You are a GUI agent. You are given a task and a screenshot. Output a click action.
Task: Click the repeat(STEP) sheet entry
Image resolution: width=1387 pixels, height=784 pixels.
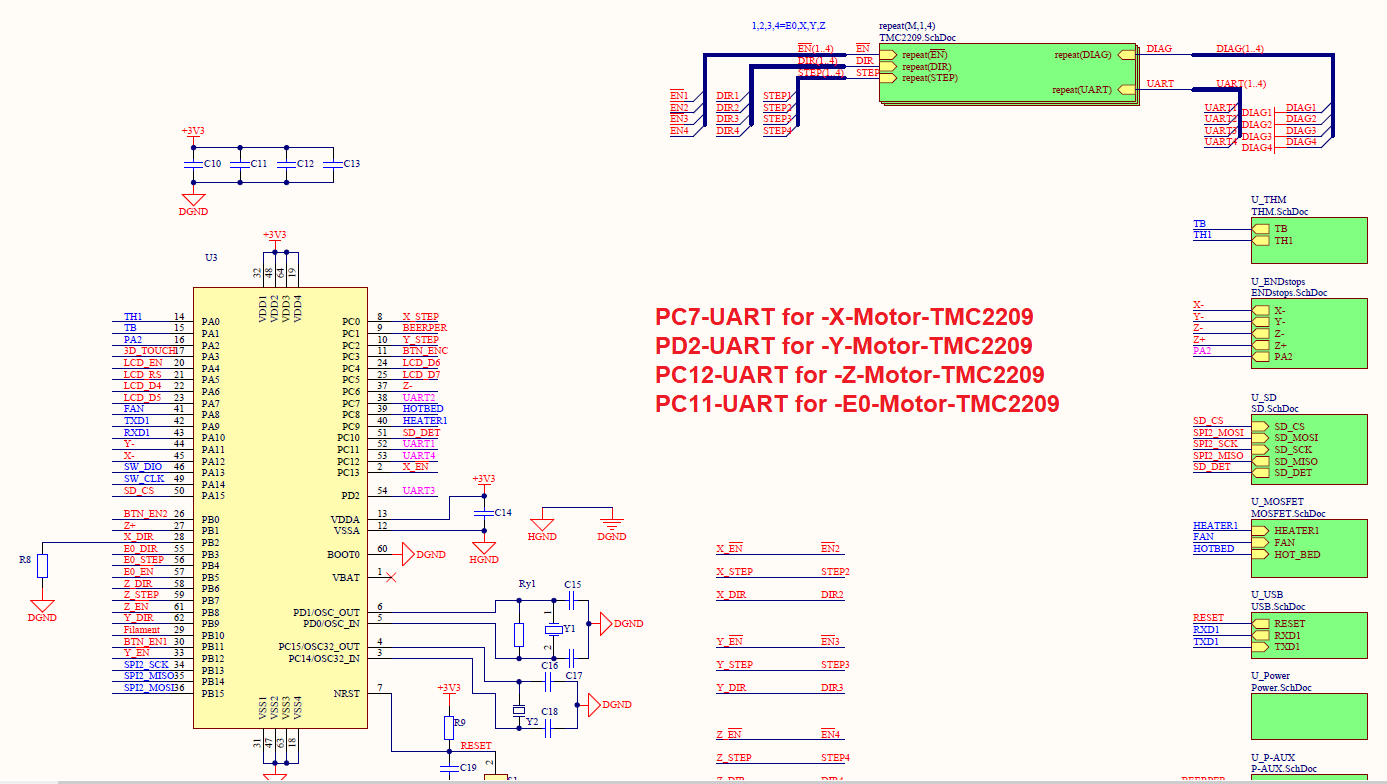919,78
